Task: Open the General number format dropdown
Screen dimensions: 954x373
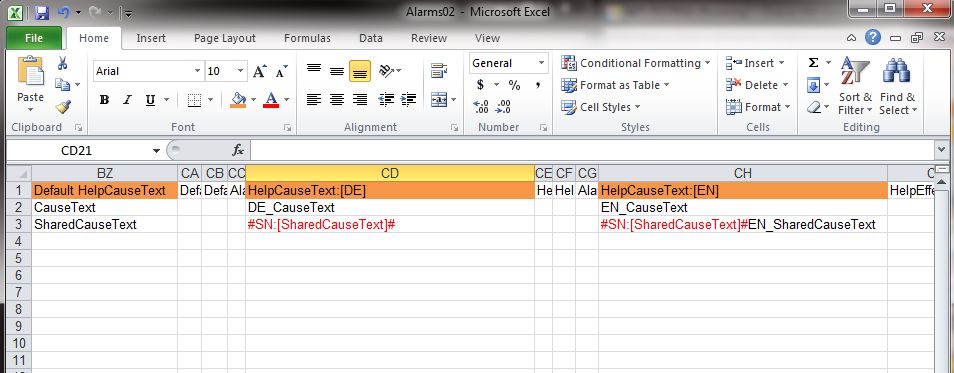Action: [x=541, y=63]
